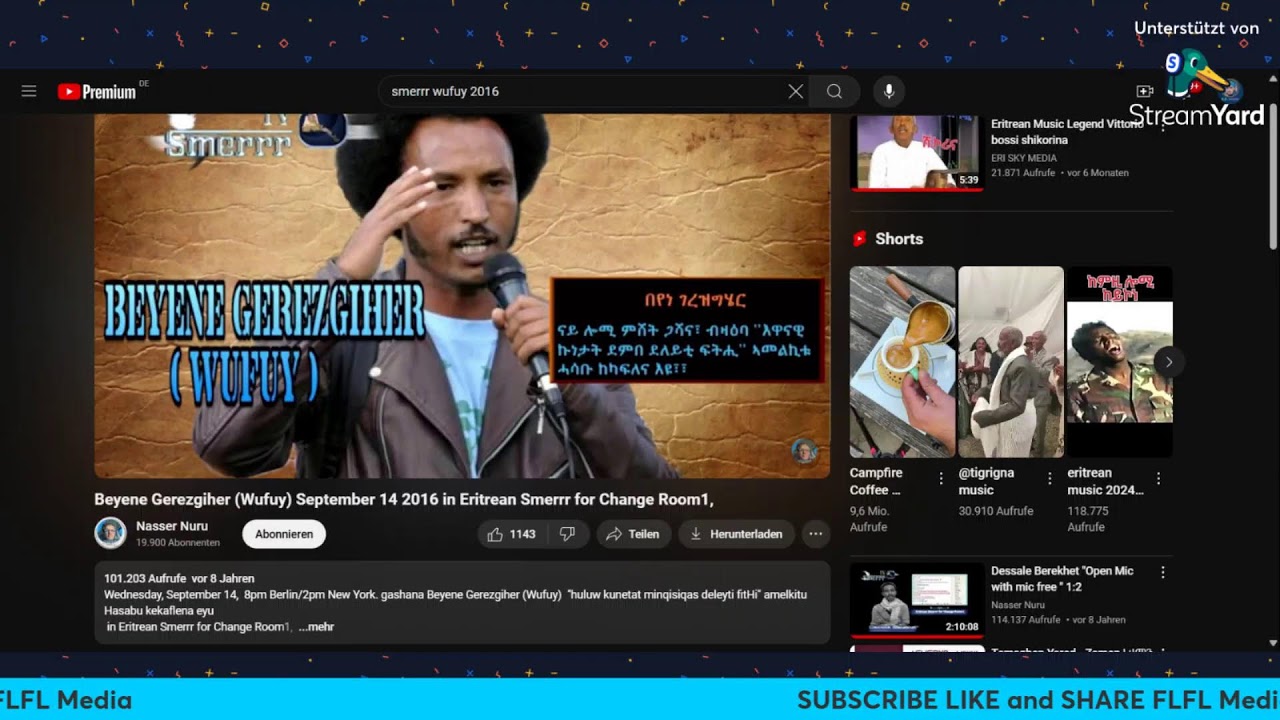Click the 30.910 Aufrufe short count
Viewport: 1280px width, 720px height.
[996, 511]
